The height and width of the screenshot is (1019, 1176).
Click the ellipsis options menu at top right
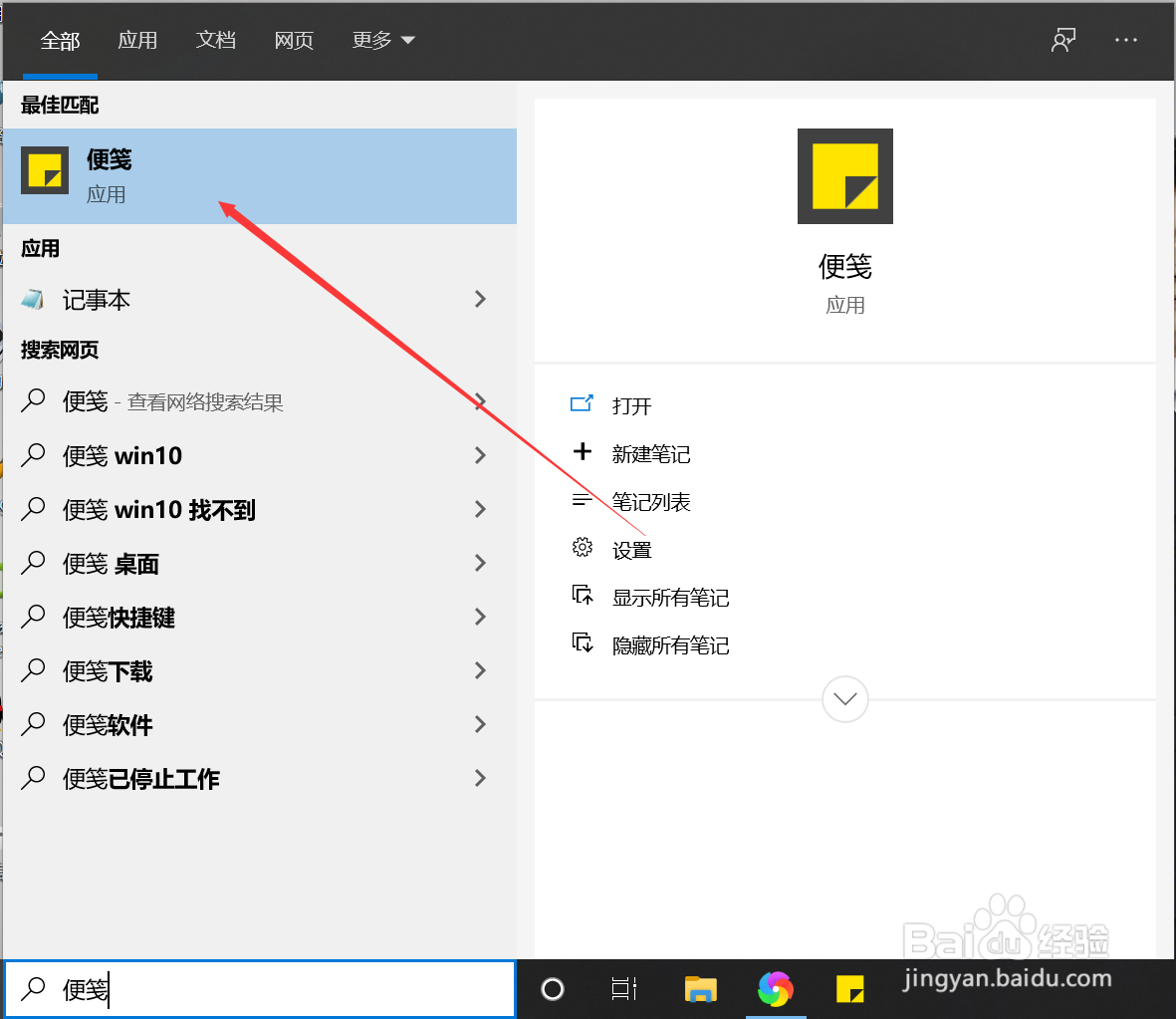coord(1126,40)
